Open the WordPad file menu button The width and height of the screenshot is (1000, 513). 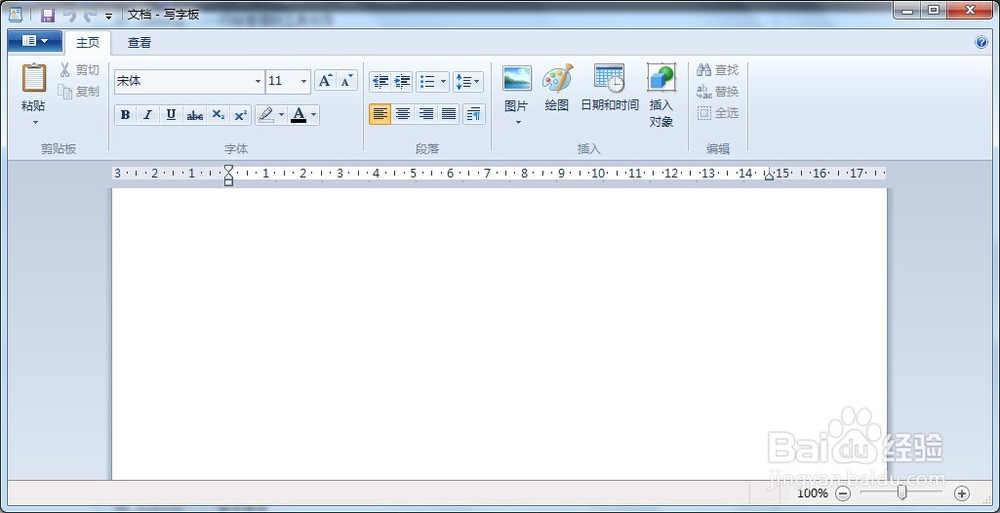point(35,41)
